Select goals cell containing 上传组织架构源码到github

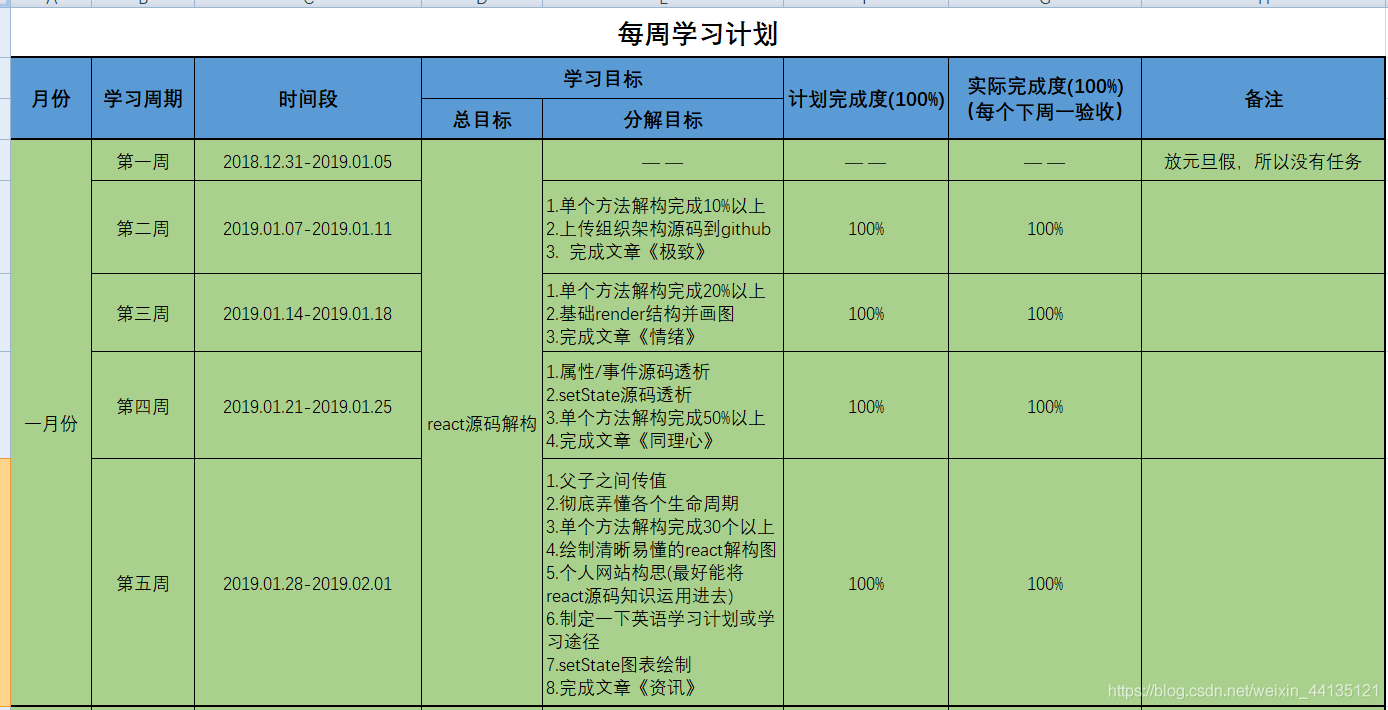tap(663, 228)
